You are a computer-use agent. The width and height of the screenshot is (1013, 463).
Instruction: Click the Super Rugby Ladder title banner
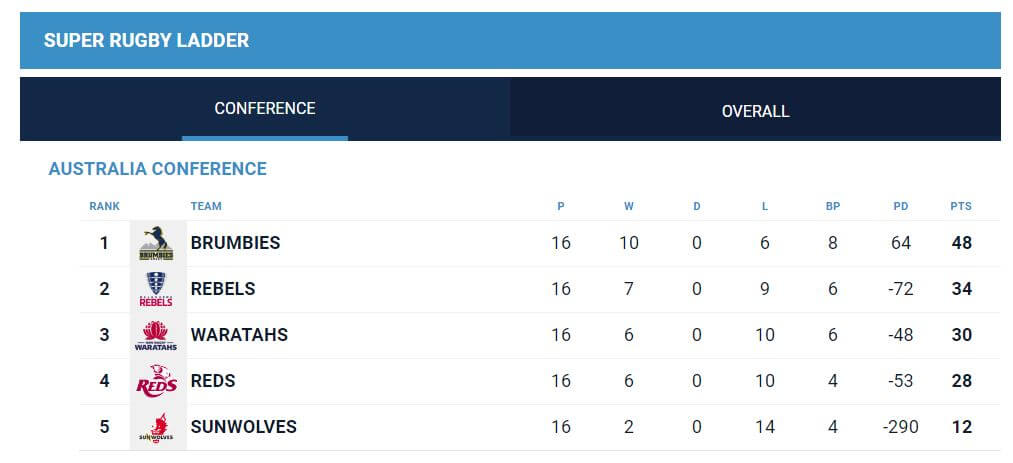pos(510,40)
